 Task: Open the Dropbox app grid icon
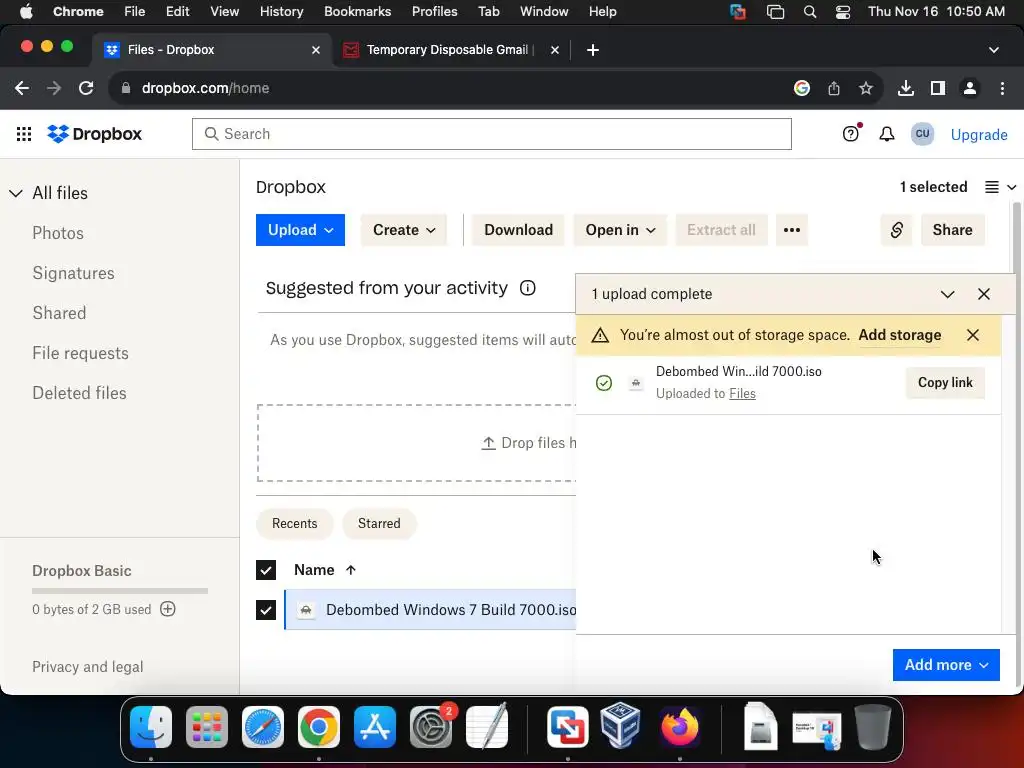tap(24, 134)
